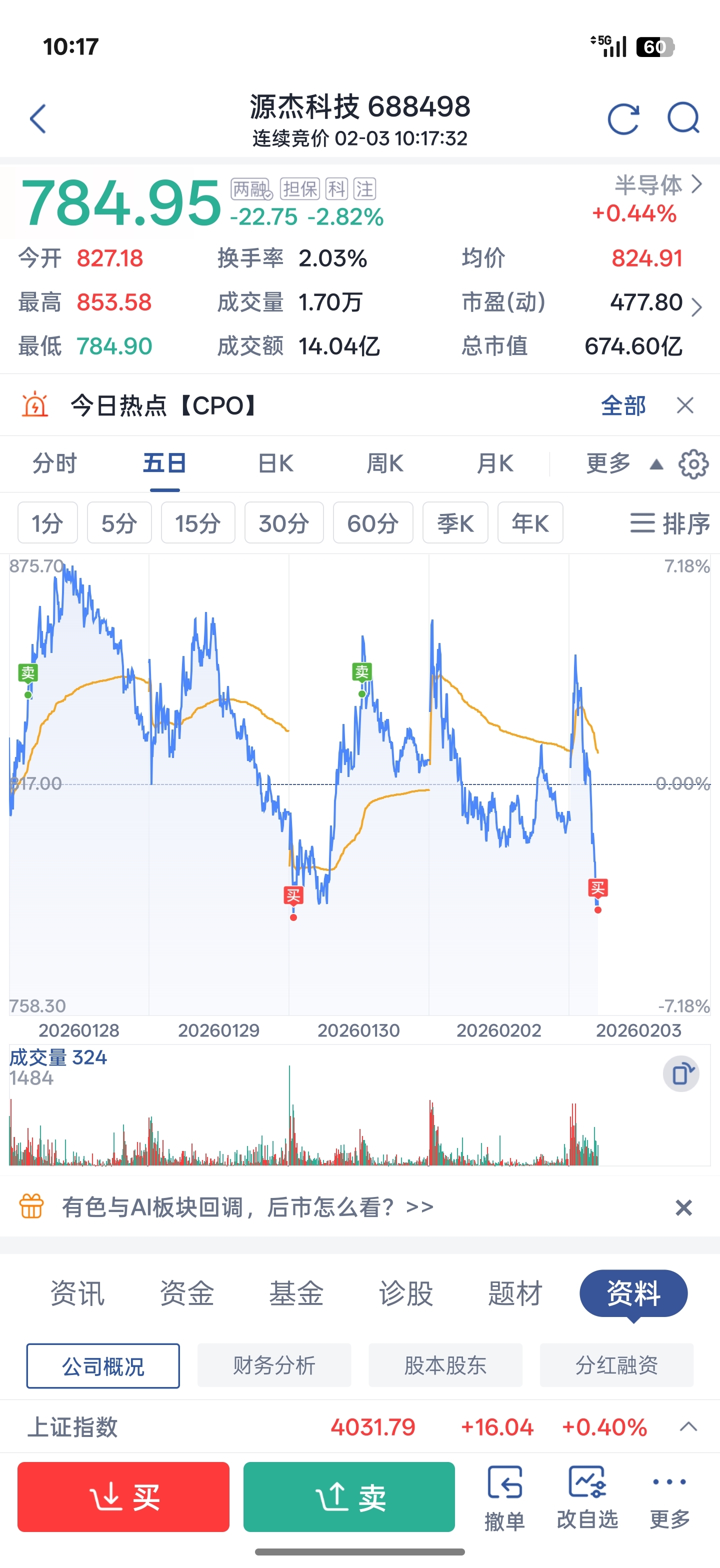Viewport: 720px width, 1568px height.
Task: Select the 60分 interval chip
Action: (x=373, y=523)
